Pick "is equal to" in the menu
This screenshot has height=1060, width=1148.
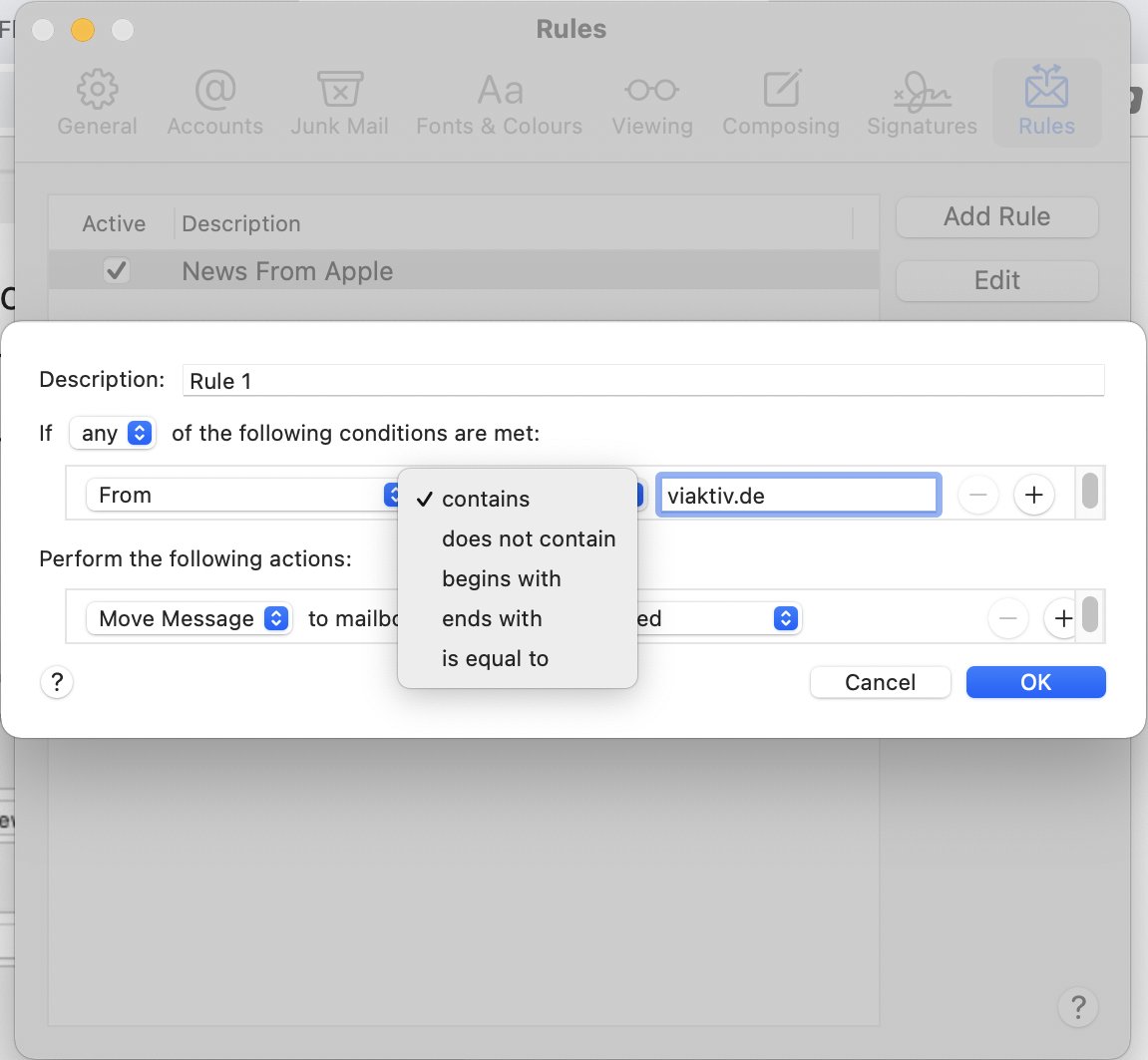(x=495, y=658)
